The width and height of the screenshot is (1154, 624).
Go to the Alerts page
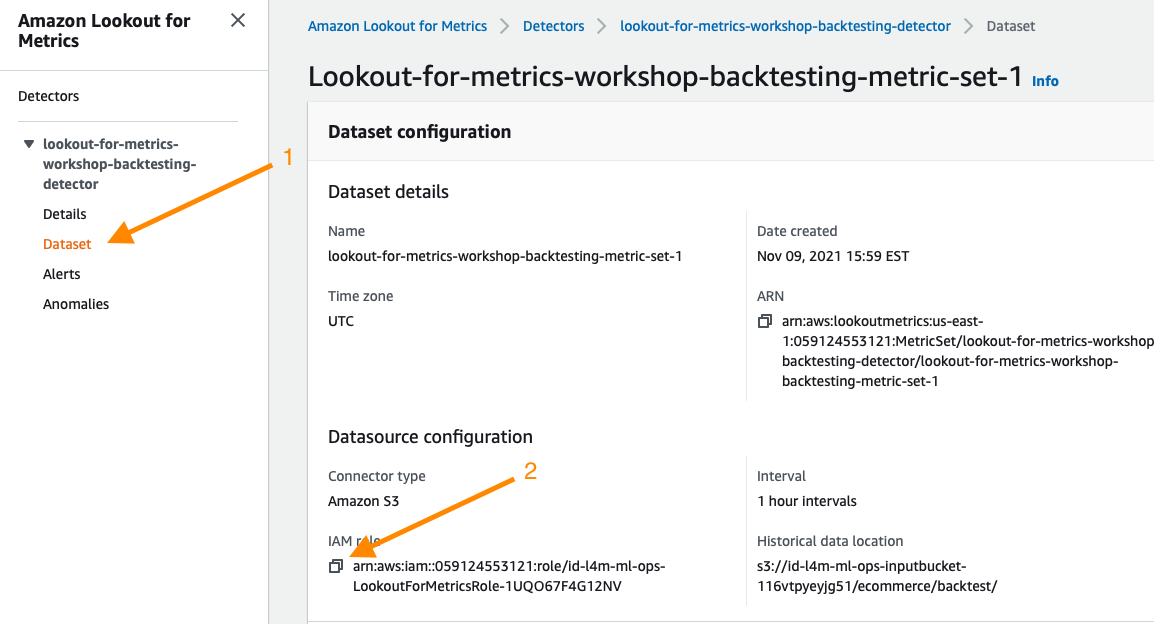pyautogui.click(x=62, y=274)
